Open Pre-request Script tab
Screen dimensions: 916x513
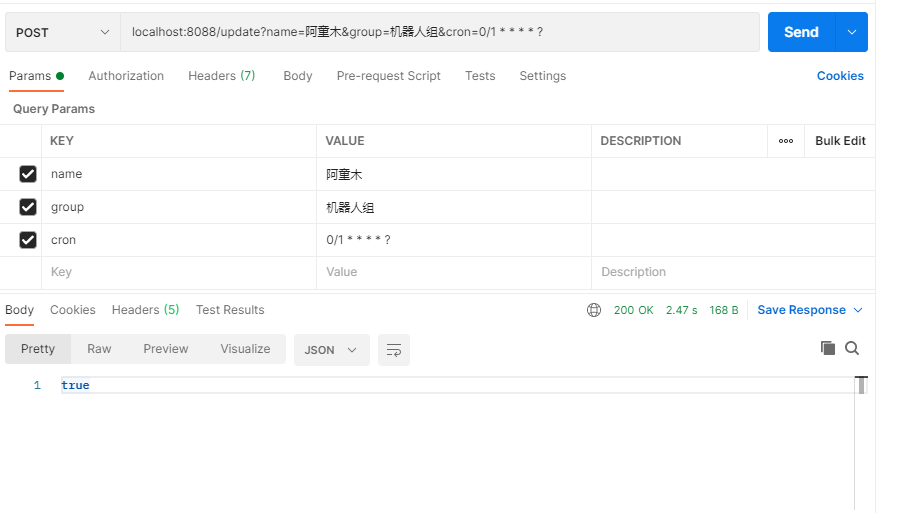tap(388, 76)
